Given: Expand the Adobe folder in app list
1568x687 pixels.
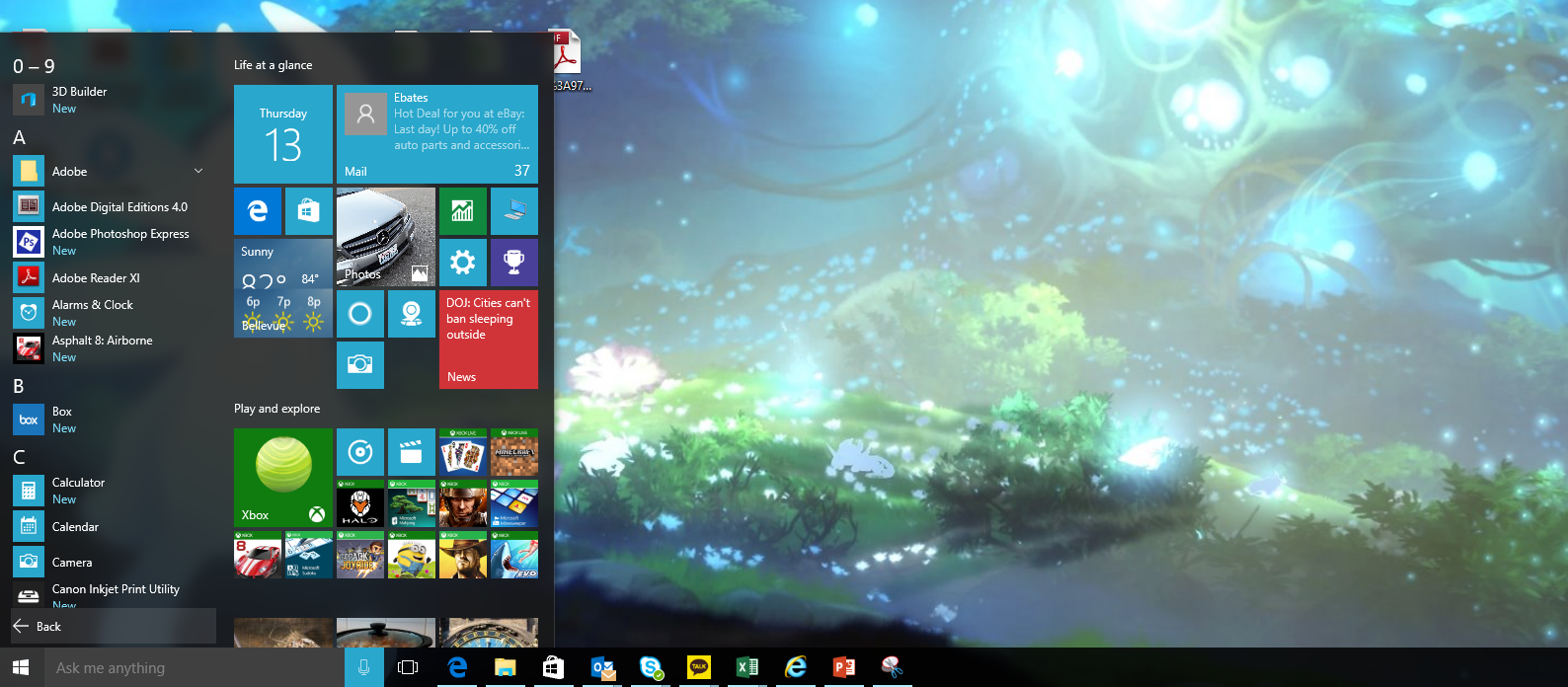Looking at the screenshot, I should pos(198,172).
